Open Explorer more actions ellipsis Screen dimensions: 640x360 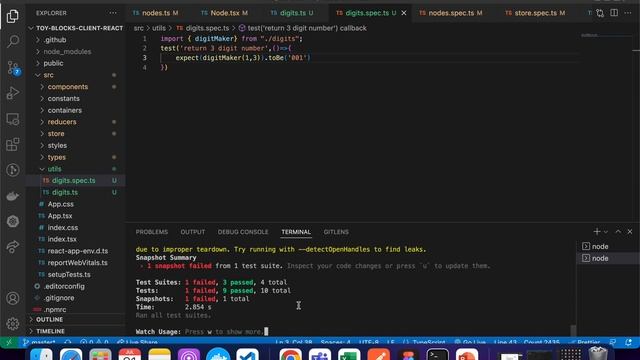pos(113,13)
